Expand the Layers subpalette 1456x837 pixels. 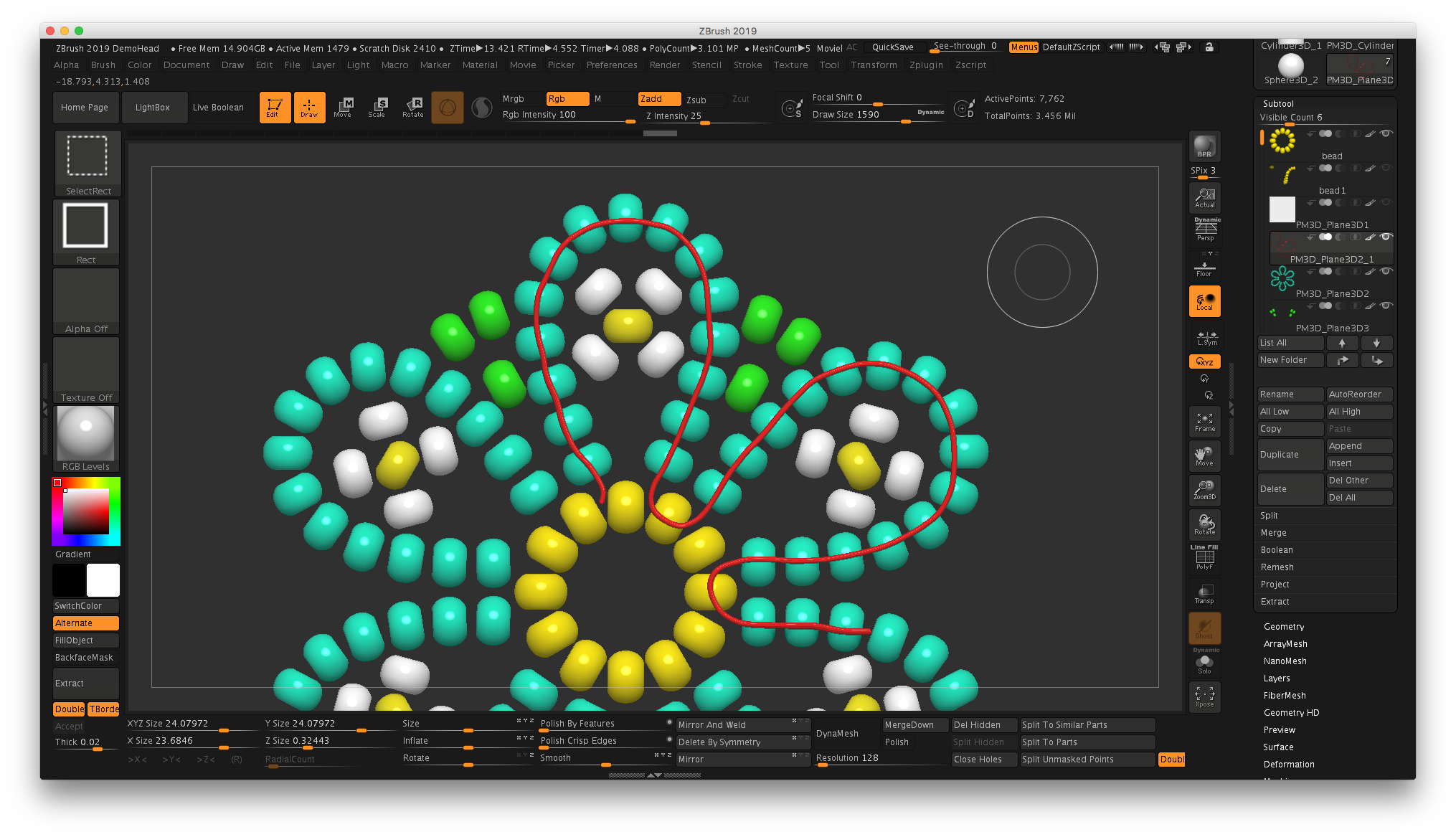pyautogui.click(x=1277, y=678)
